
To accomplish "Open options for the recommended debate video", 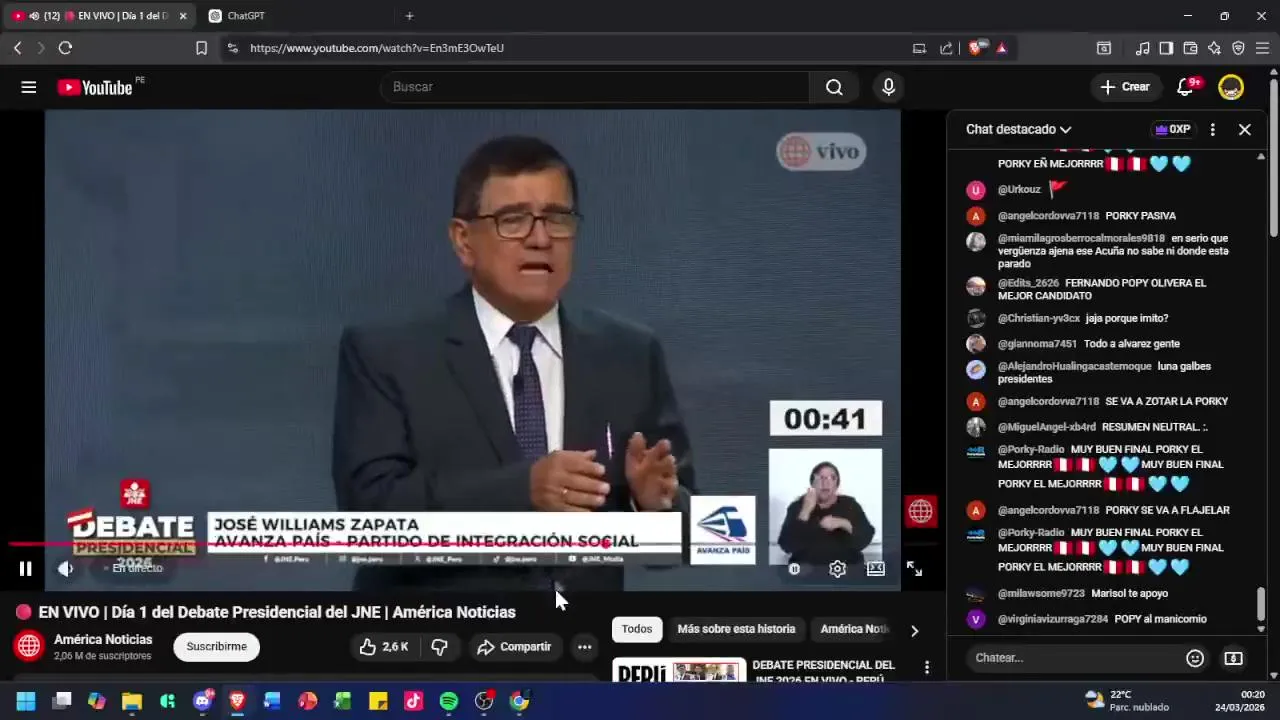I will (927, 667).
